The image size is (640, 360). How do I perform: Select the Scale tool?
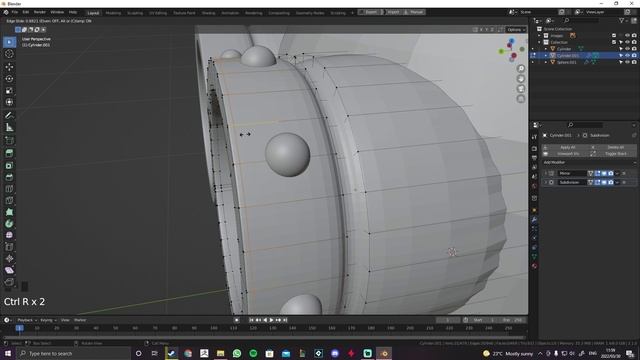[9, 91]
